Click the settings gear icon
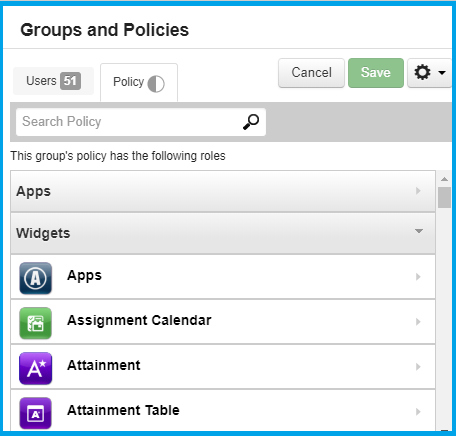Viewport: 456px width, 436px height. (422, 72)
